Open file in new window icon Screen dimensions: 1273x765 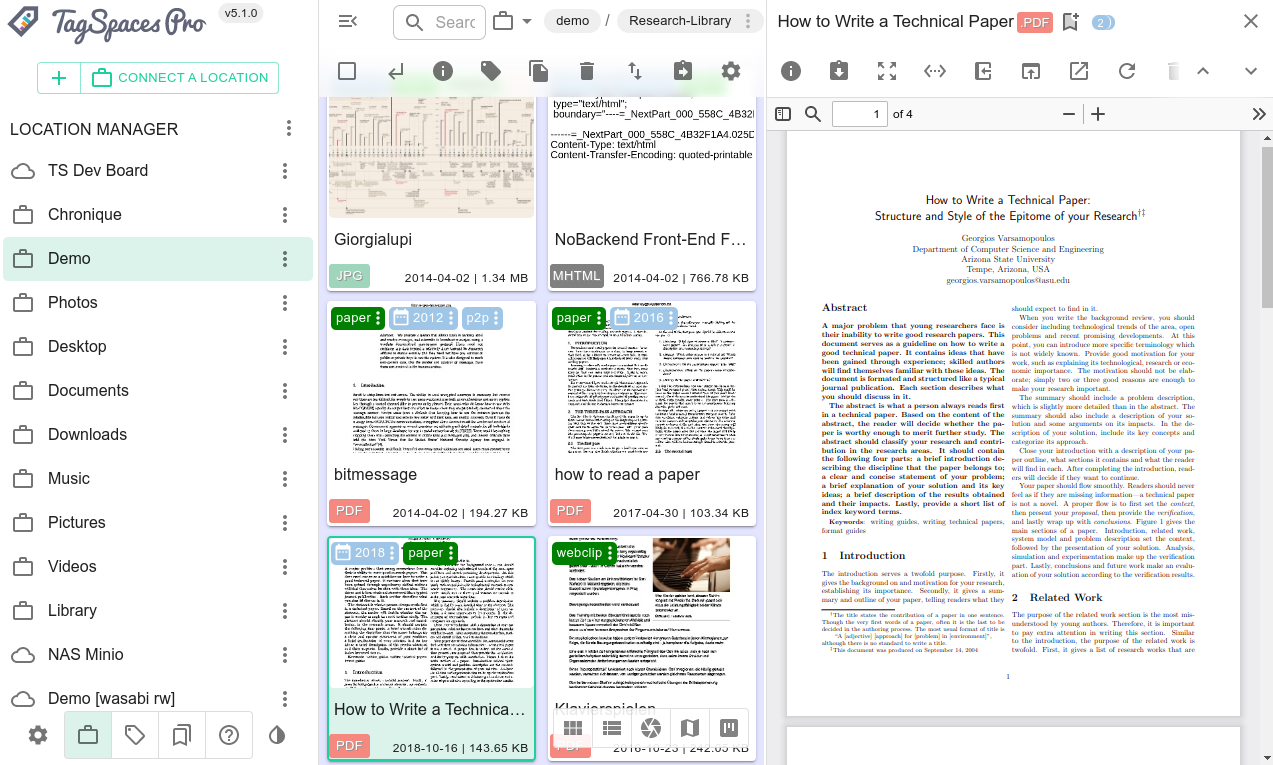tap(1031, 71)
